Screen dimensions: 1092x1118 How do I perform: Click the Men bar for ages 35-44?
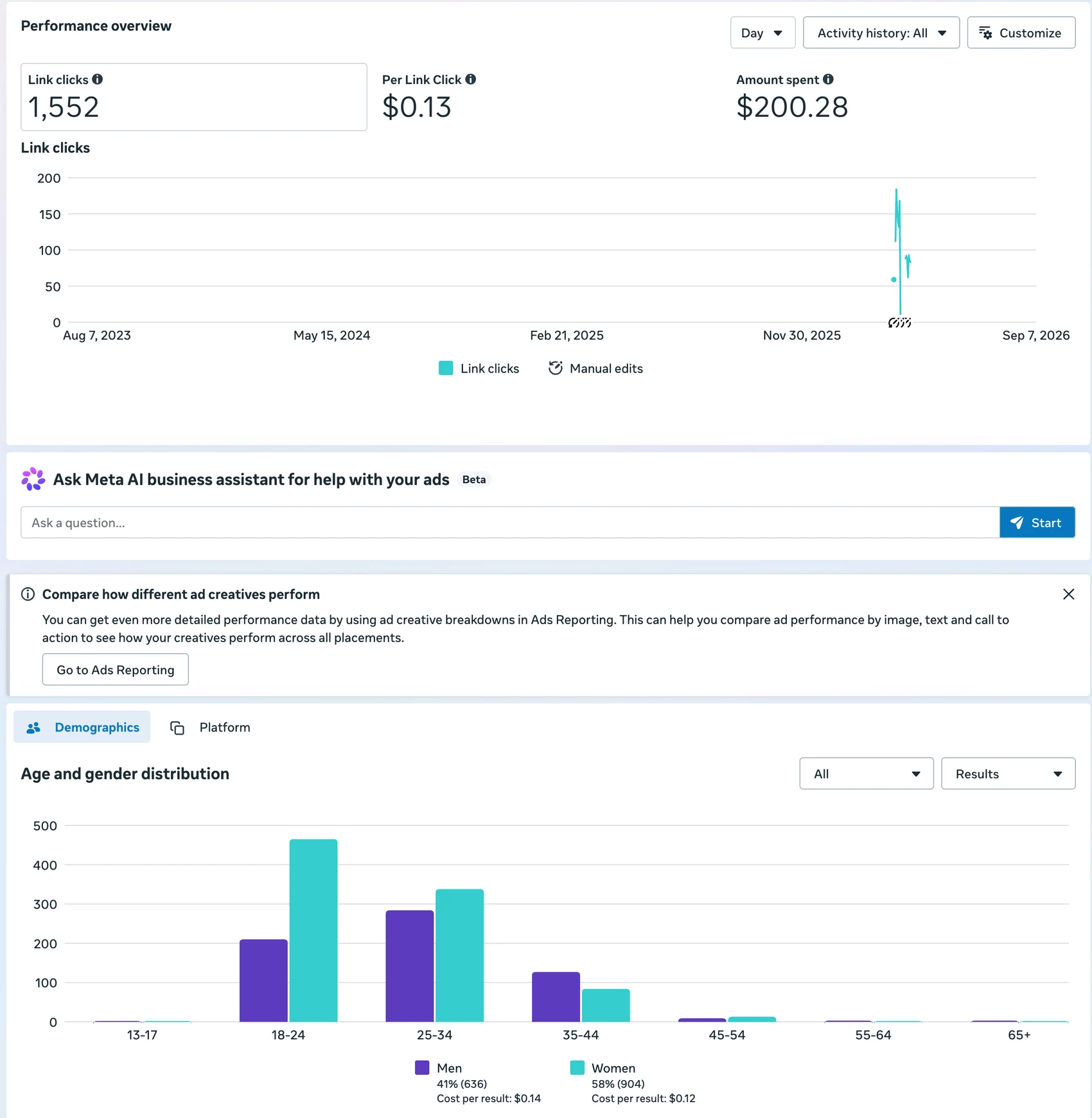556,997
